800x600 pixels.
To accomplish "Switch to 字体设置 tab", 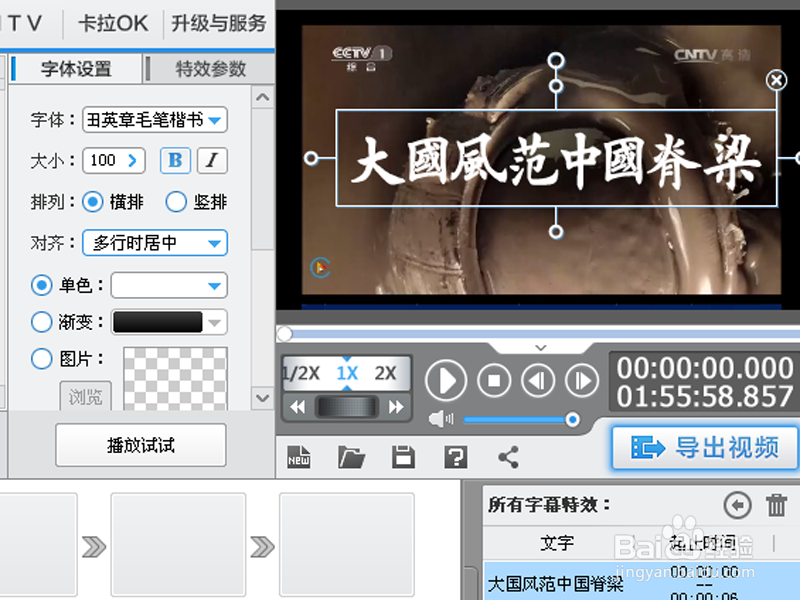I will pyautogui.click(x=76, y=69).
